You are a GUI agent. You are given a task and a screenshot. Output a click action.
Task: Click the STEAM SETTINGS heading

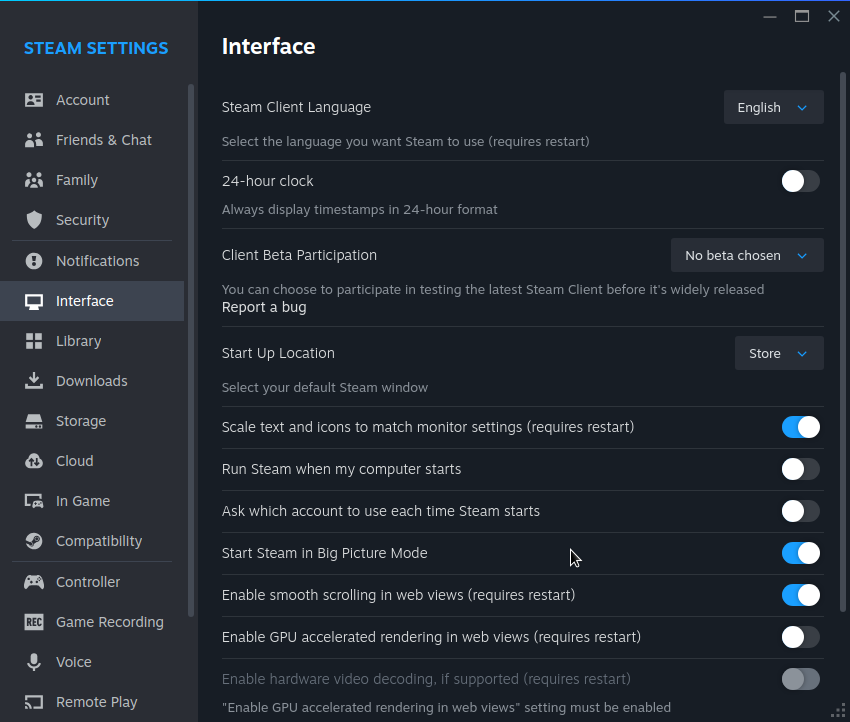(96, 48)
